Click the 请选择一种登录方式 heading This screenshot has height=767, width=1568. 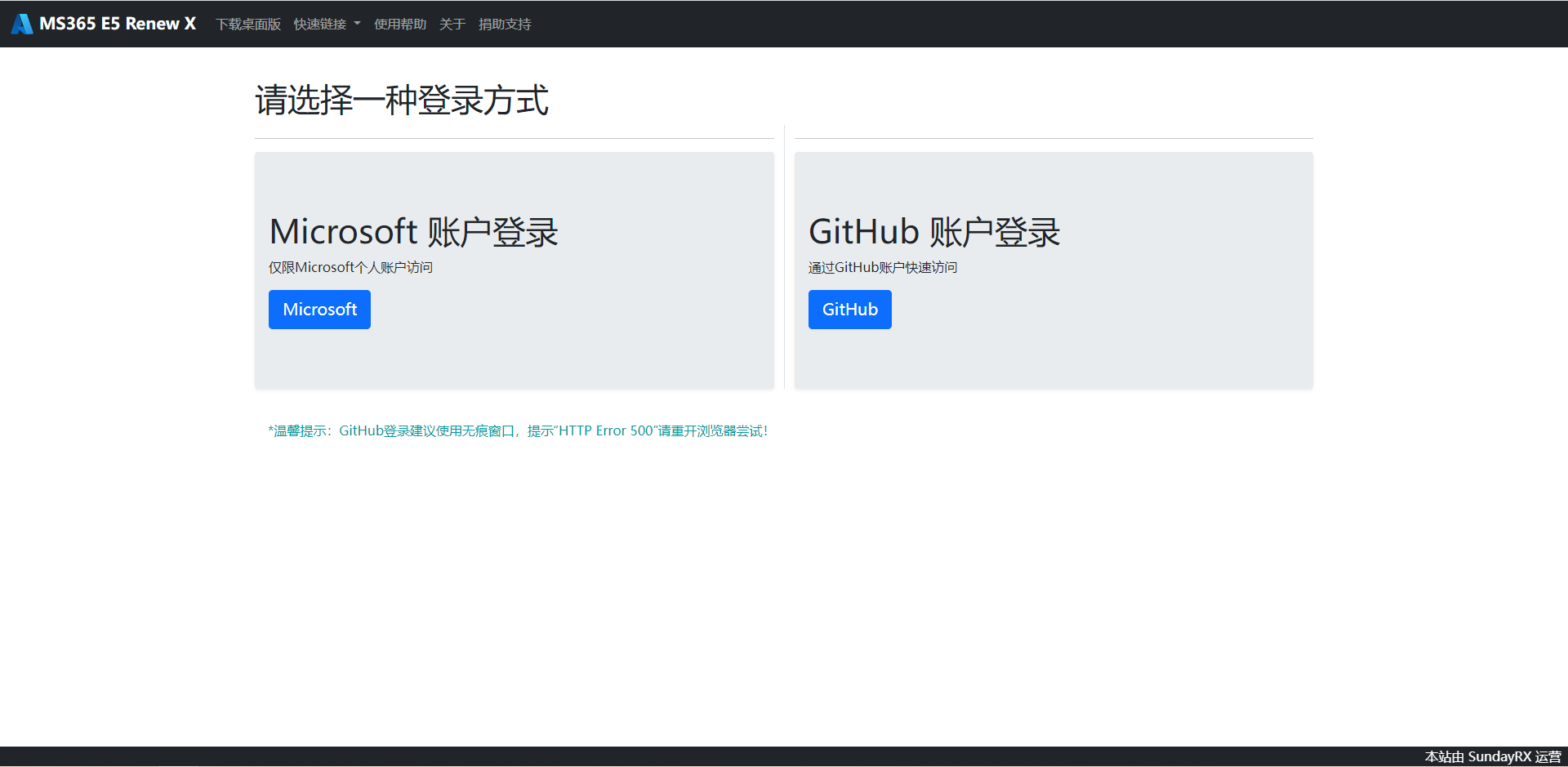click(402, 100)
